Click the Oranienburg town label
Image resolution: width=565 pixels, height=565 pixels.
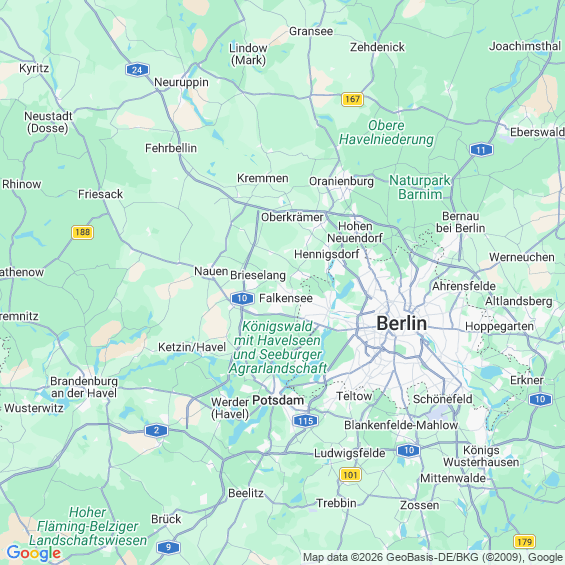point(341,181)
